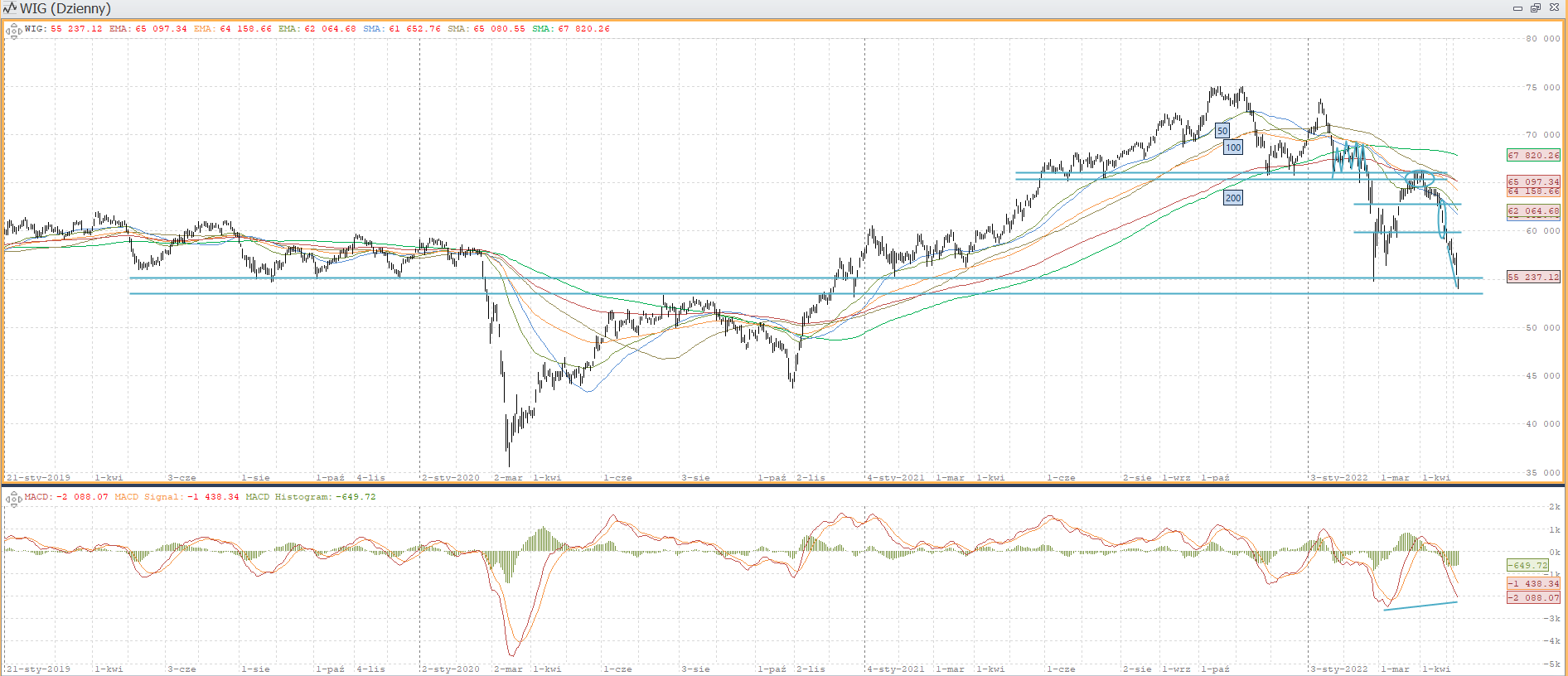
Task: Click the 55 237.12 current price tag
Action: click(1533, 277)
